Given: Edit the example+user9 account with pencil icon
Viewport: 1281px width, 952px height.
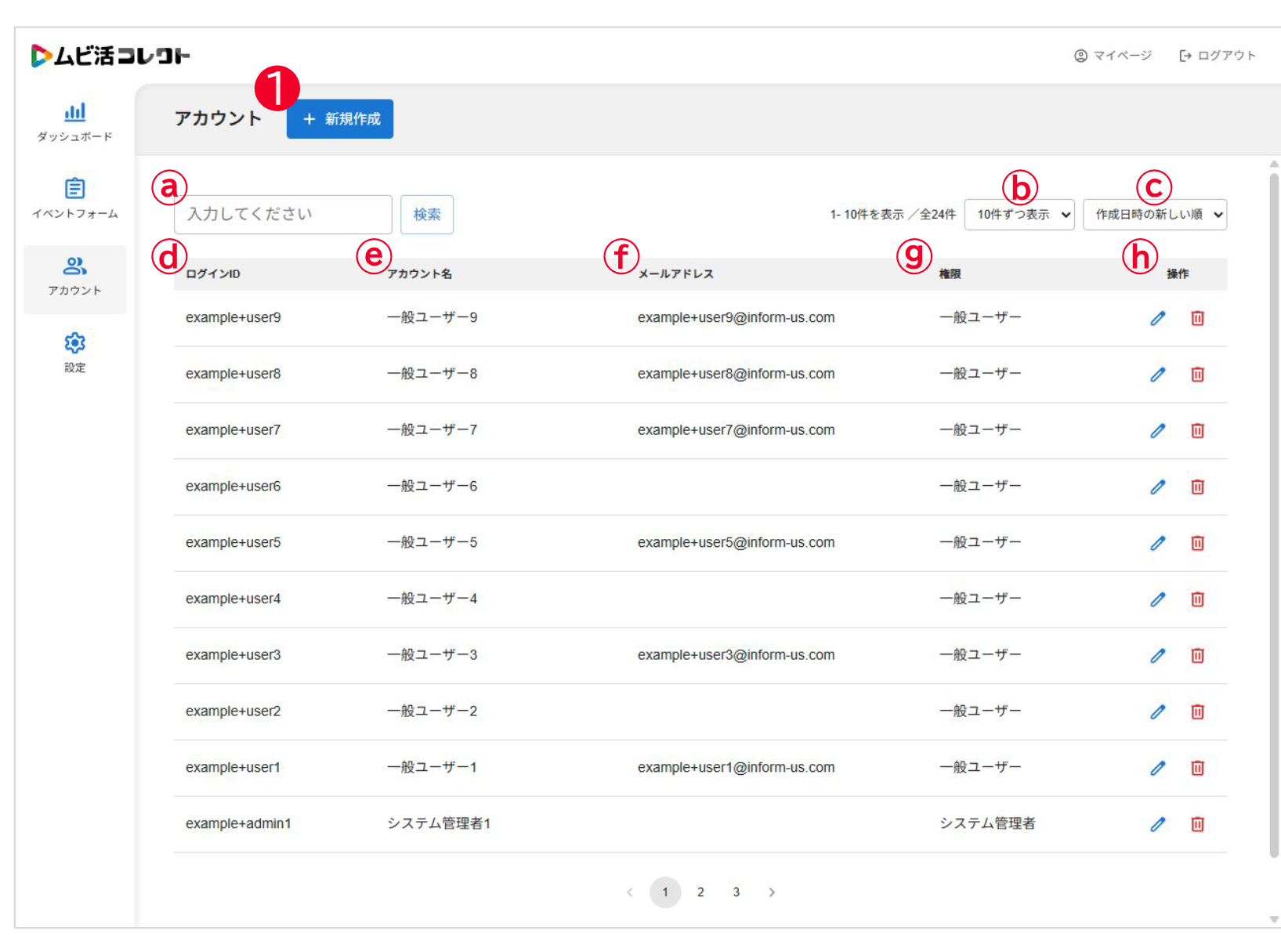Looking at the screenshot, I should click(x=1157, y=318).
